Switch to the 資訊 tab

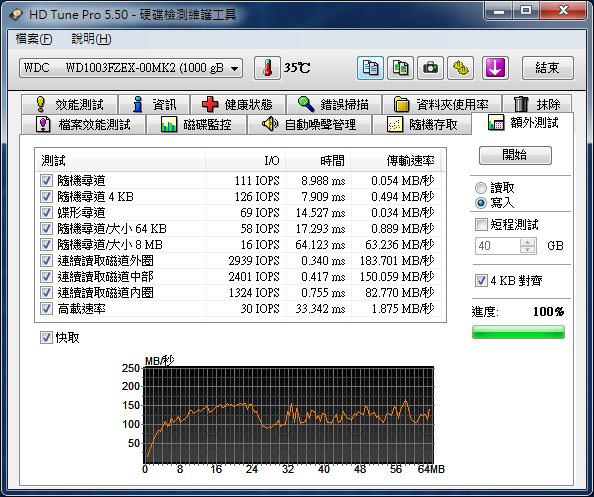tap(154, 104)
